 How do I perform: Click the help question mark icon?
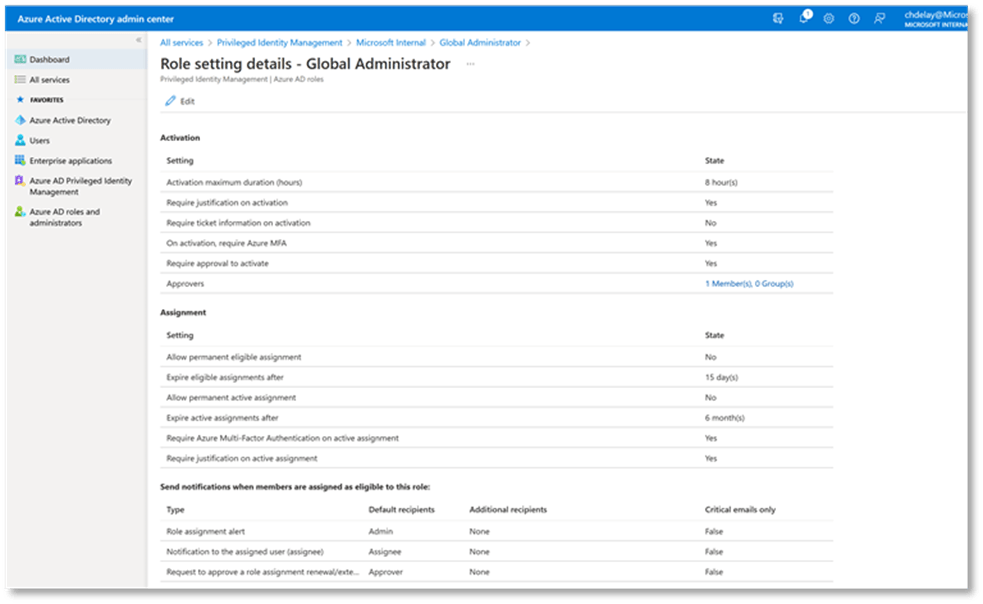pyautogui.click(x=854, y=18)
